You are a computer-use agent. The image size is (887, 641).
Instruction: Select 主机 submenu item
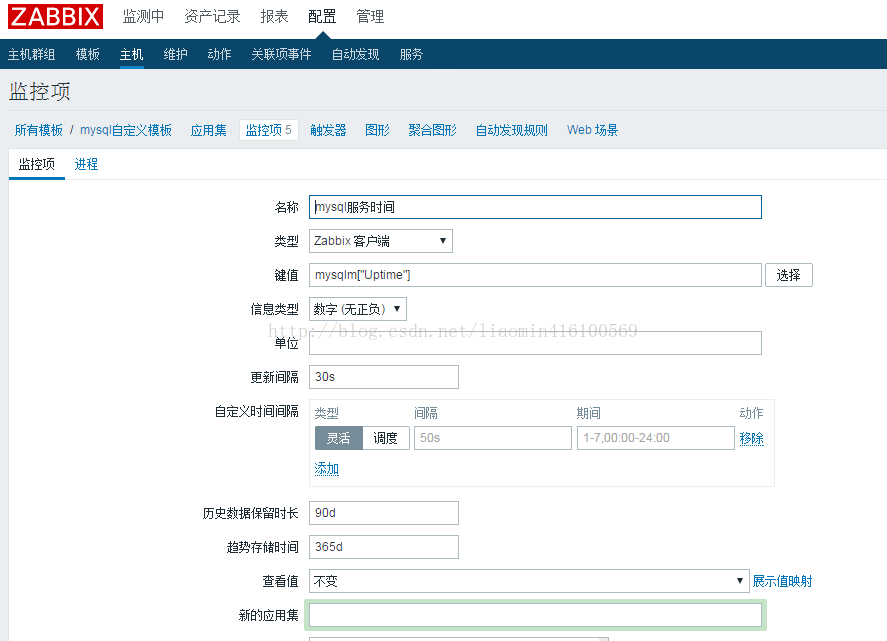(x=131, y=54)
